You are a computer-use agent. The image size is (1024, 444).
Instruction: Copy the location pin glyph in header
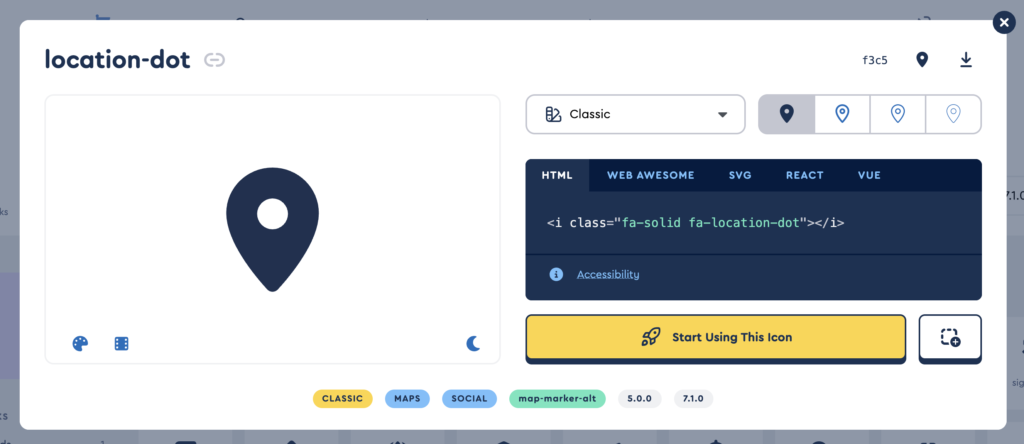[x=922, y=60]
